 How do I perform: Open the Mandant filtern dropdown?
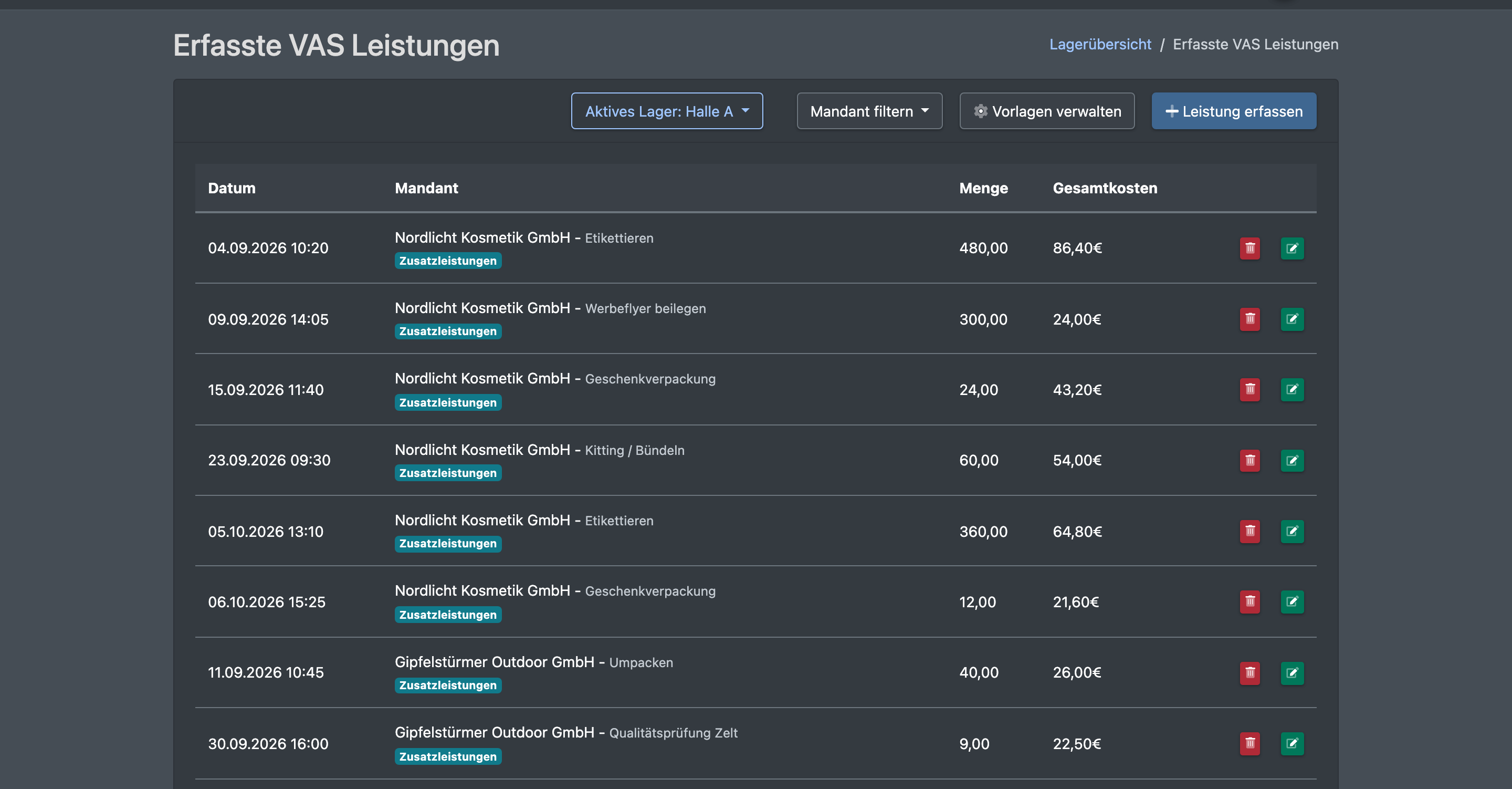pyautogui.click(x=869, y=111)
